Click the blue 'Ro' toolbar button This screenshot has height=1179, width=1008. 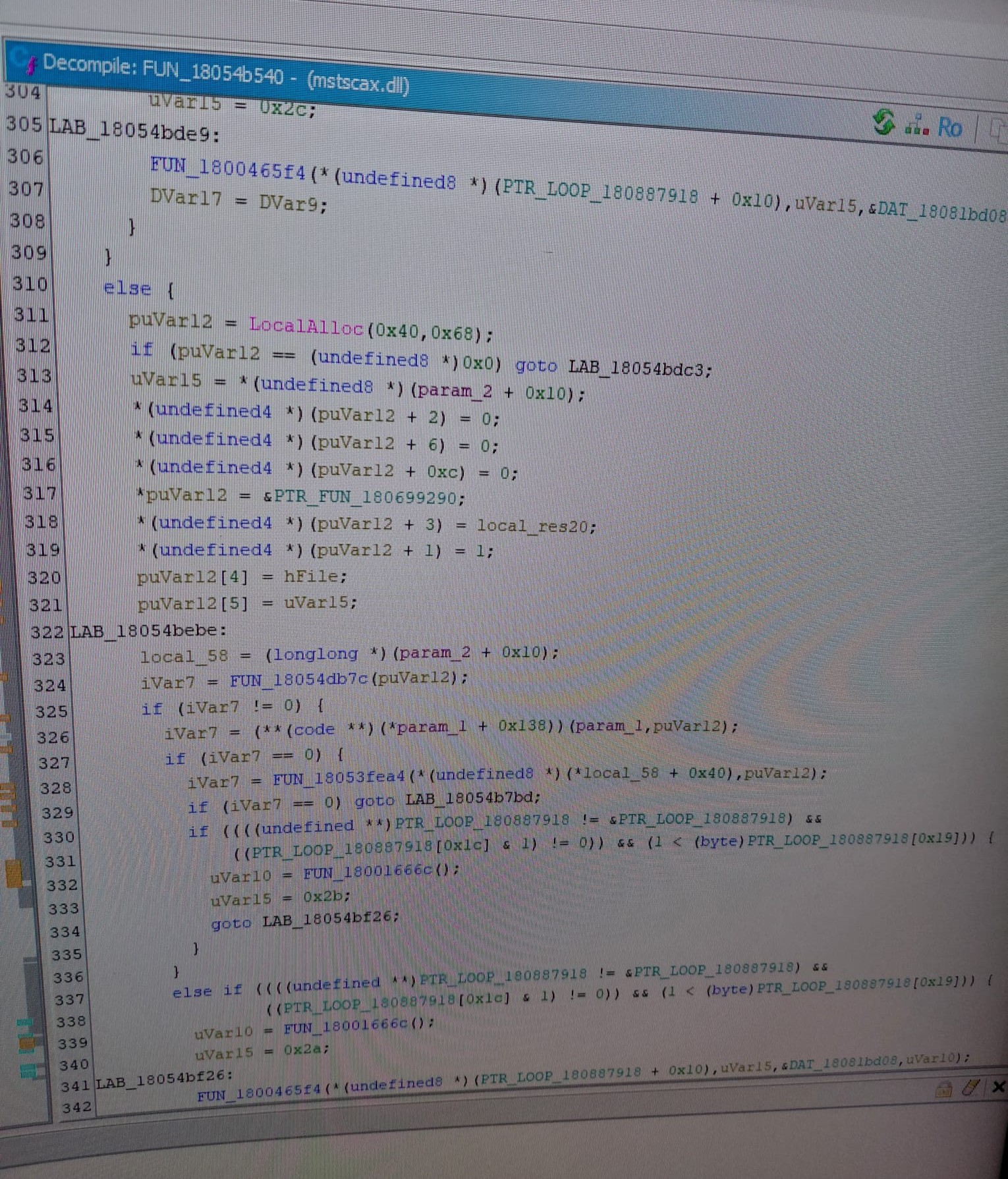pyautogui.click(x=949, y=127)
